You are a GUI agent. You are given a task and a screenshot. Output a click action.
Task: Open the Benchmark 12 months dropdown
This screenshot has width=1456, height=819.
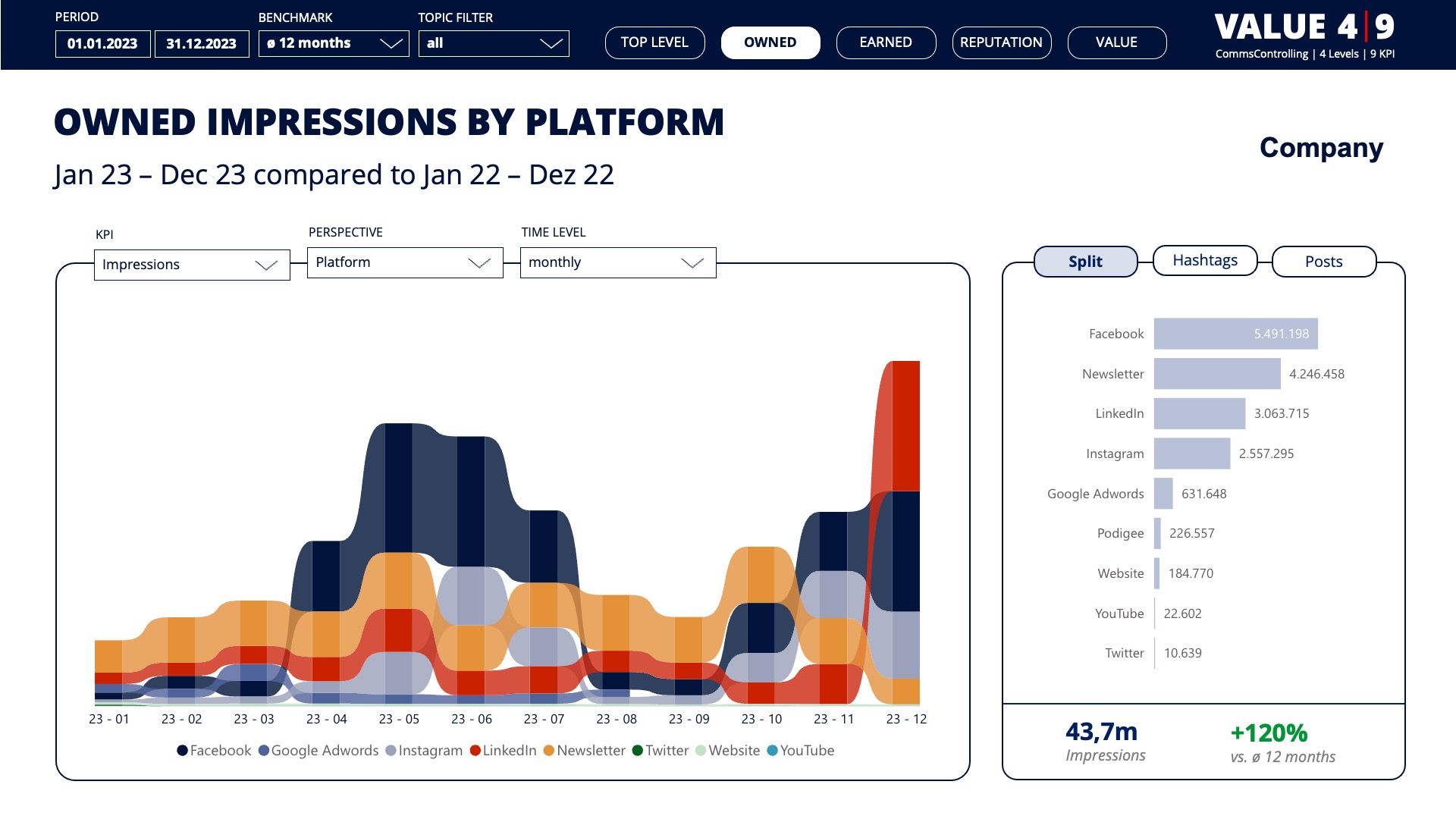pos(334,43)
